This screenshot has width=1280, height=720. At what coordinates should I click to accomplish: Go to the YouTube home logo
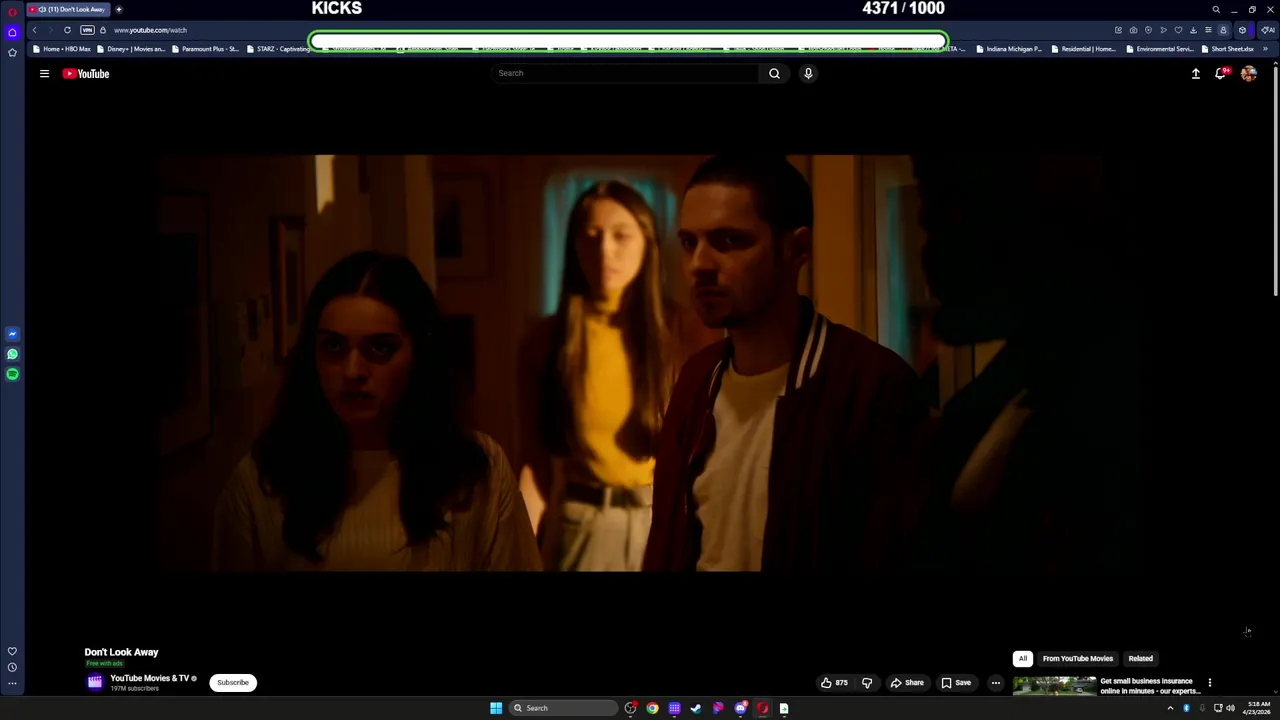coord(86,73)
